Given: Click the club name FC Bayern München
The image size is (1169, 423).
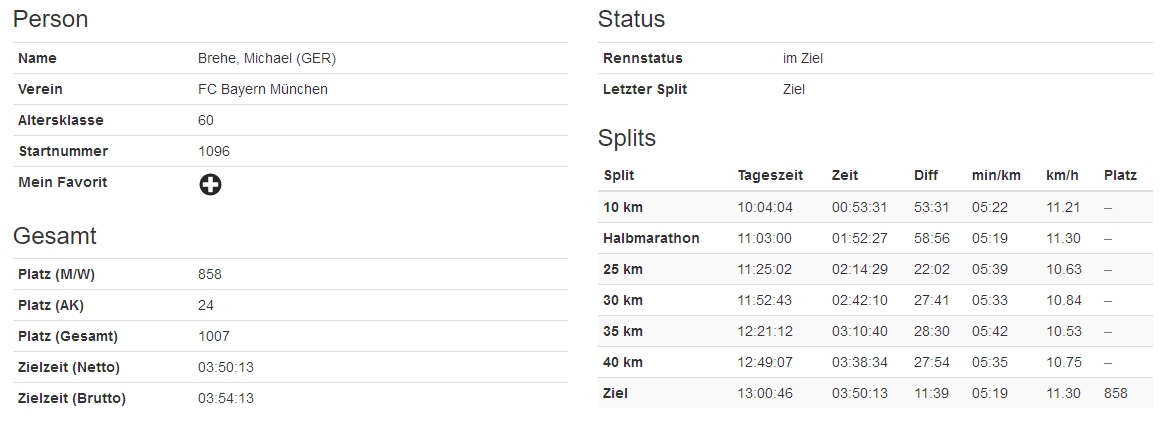Looking at the screenshot, I should (263, 89).
